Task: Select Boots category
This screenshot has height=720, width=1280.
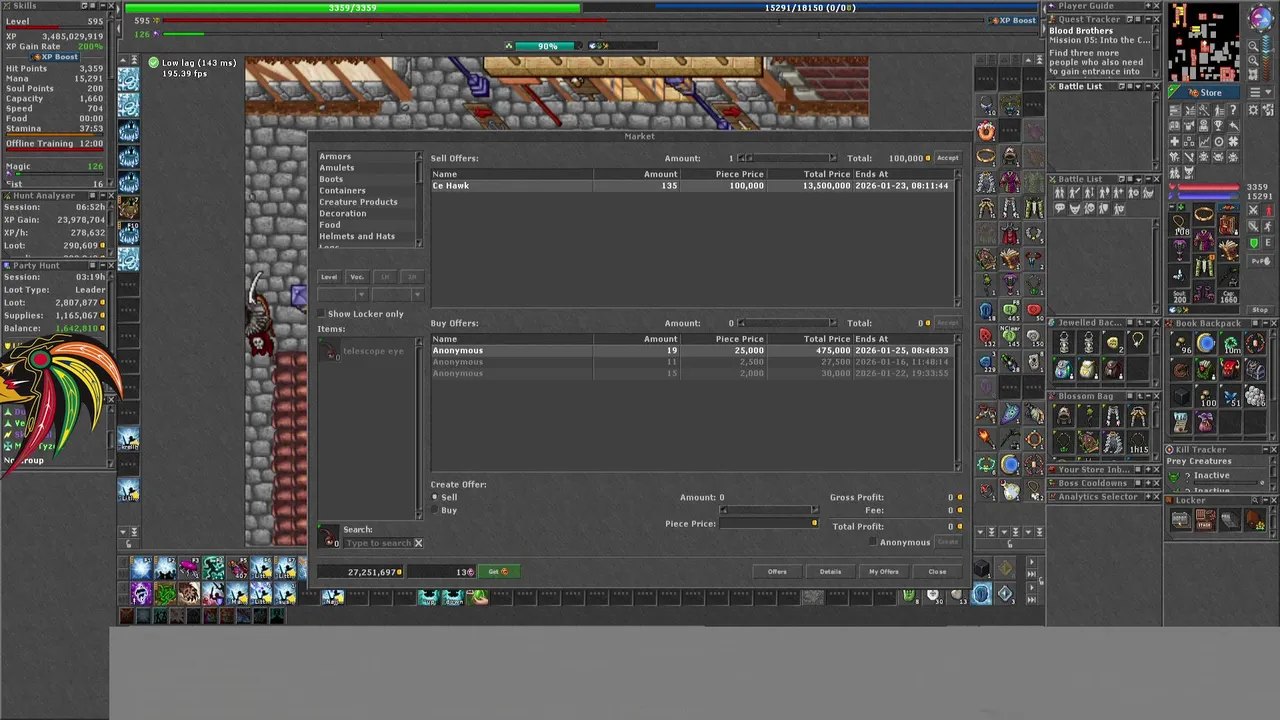Action: click(x=331, y=179)
